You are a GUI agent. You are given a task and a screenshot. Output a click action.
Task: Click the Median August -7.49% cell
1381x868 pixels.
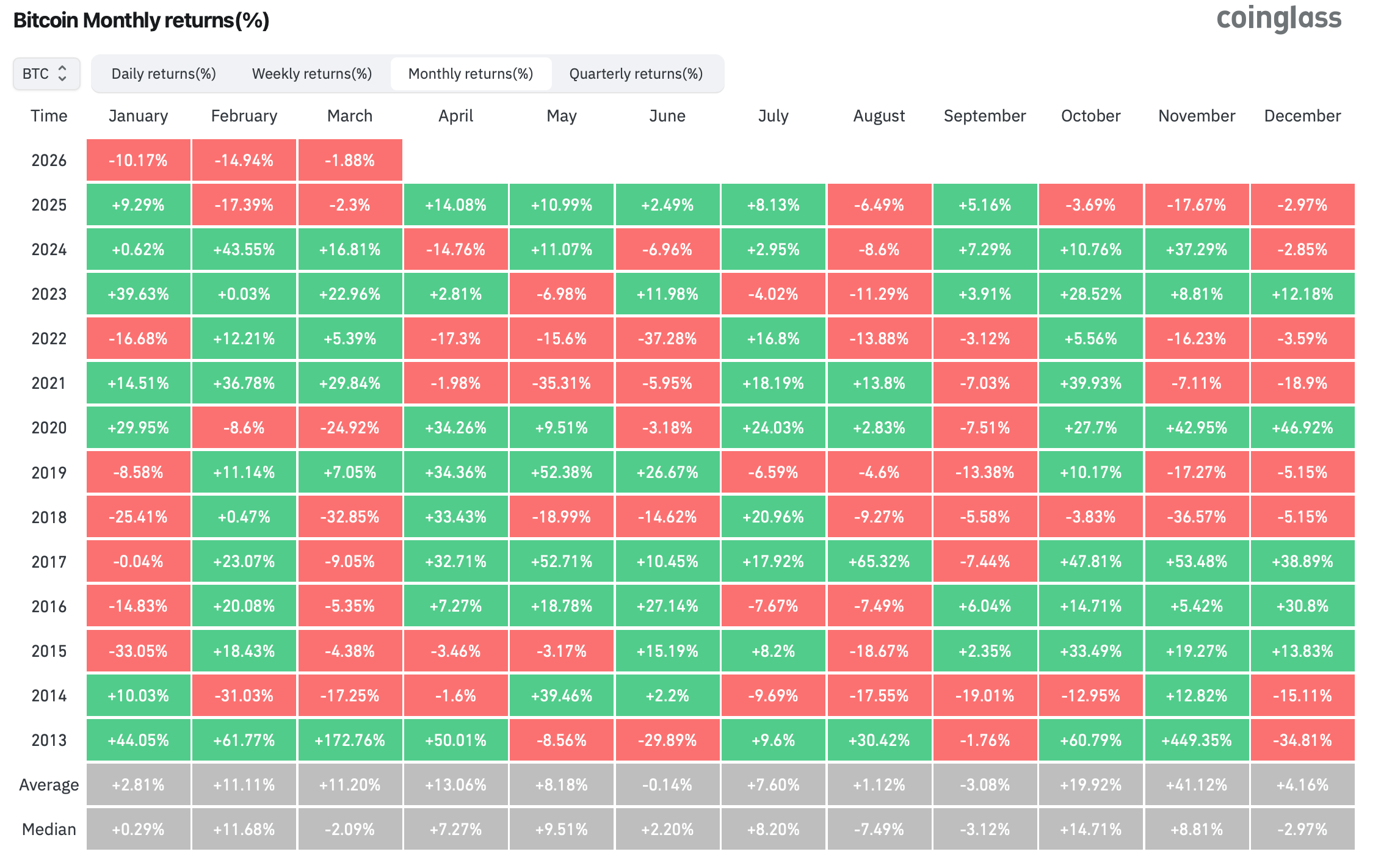(879, 830)
